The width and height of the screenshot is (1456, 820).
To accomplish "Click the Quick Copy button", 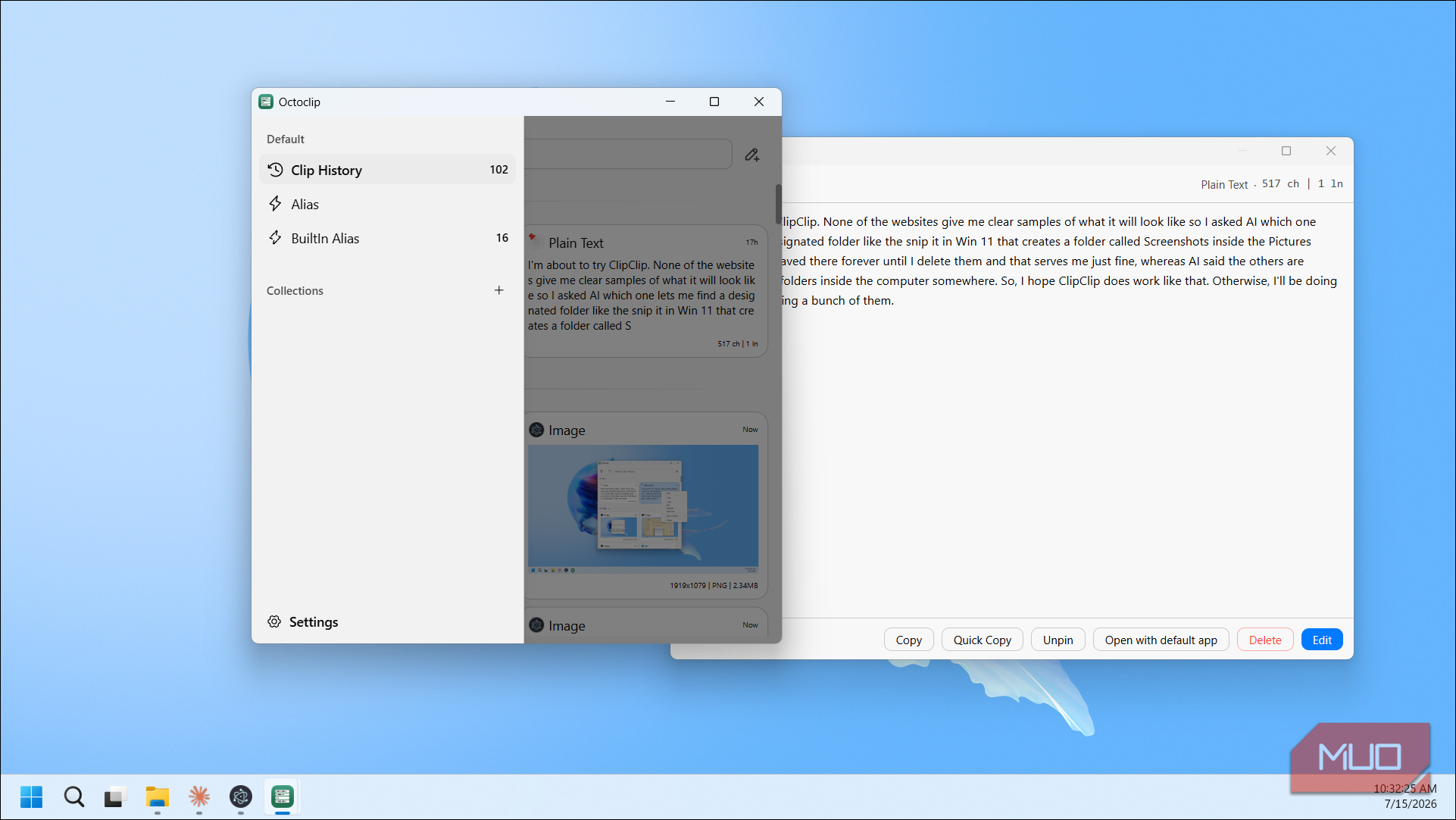I will click(x=982, y=640).
